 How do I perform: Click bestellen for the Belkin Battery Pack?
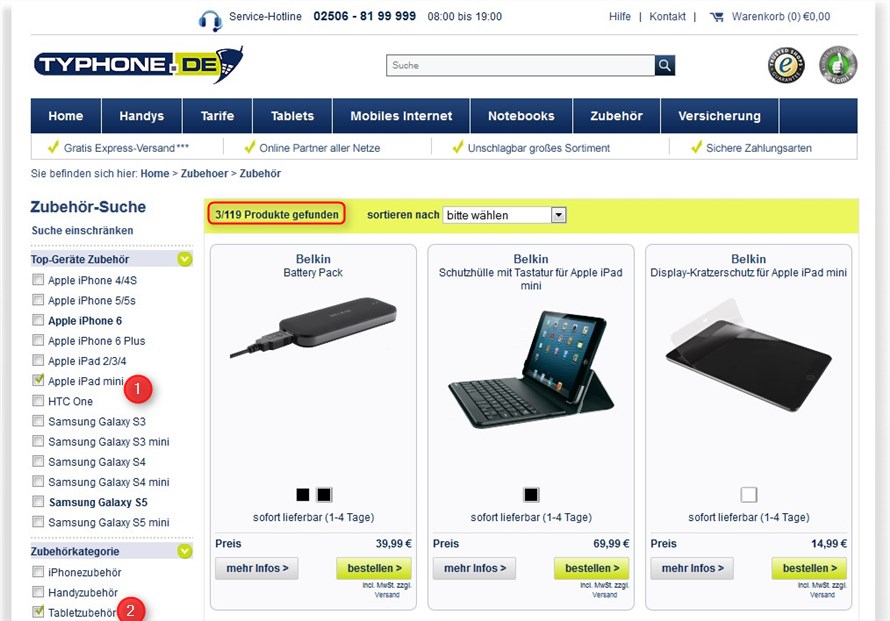tap(374, 568)
